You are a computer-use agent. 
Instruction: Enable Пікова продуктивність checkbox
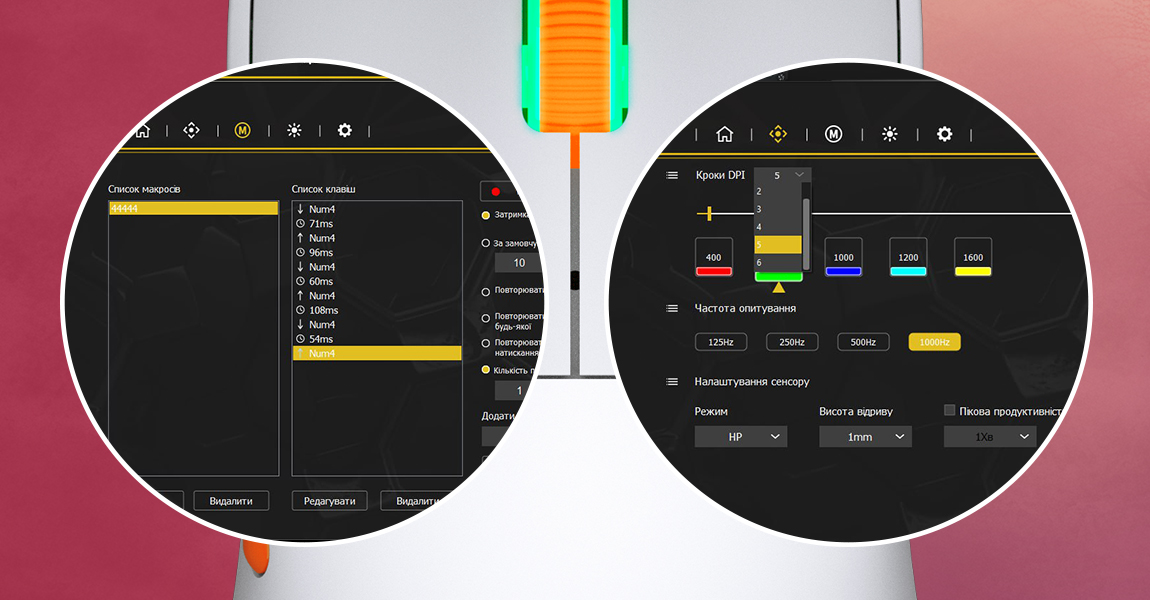click(950, 410)
